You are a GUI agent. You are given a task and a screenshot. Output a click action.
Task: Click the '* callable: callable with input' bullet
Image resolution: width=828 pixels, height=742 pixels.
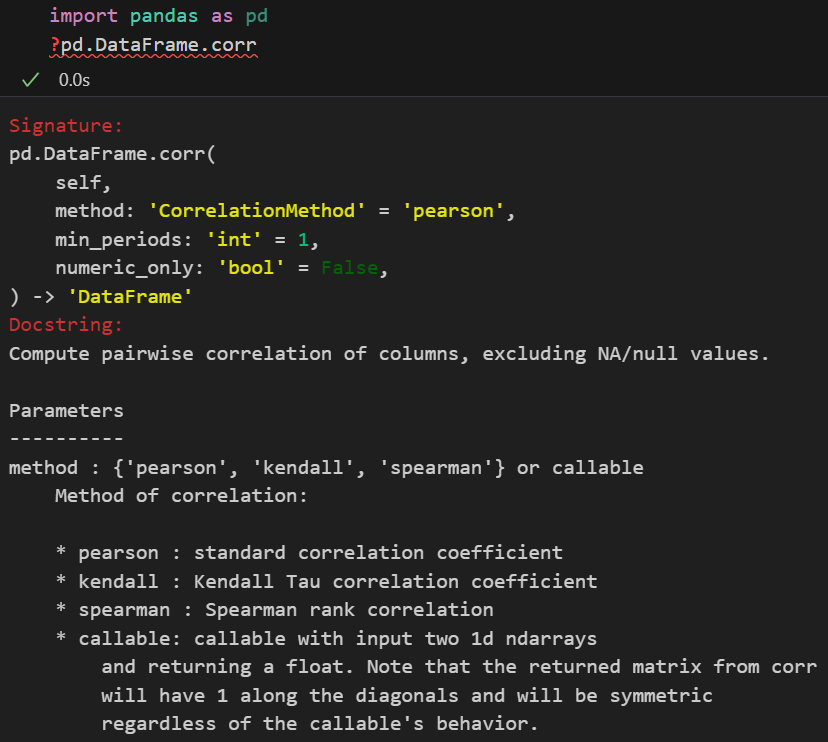[x=326, y=639]
